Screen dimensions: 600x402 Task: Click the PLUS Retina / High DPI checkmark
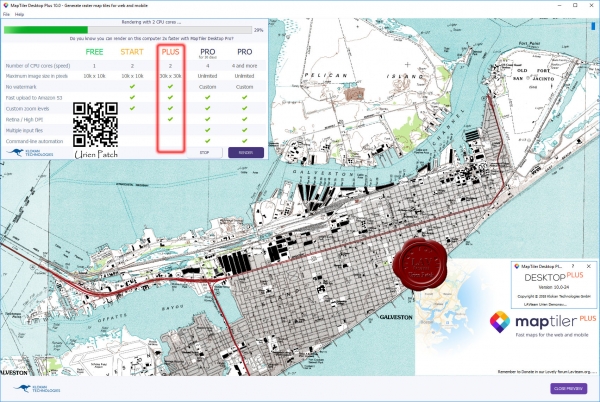pyautogui.click(x=170, y=119)
